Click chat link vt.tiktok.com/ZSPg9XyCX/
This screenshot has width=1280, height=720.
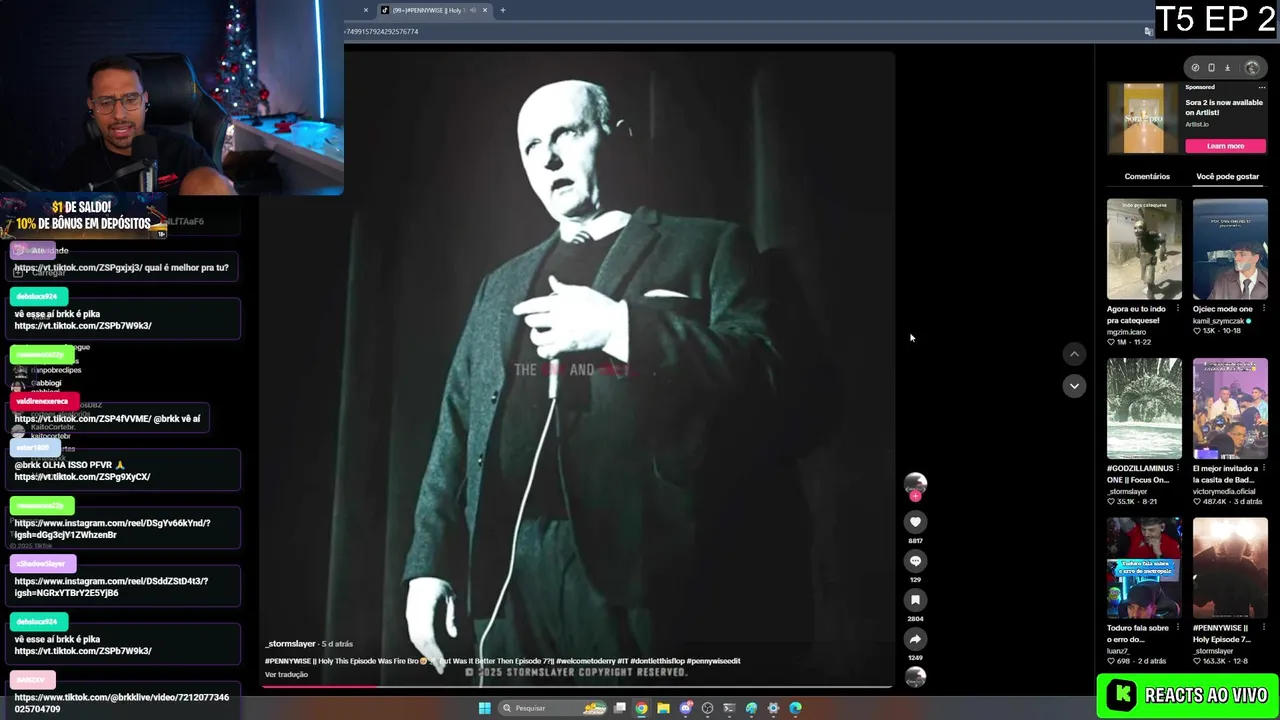(82, 477)
